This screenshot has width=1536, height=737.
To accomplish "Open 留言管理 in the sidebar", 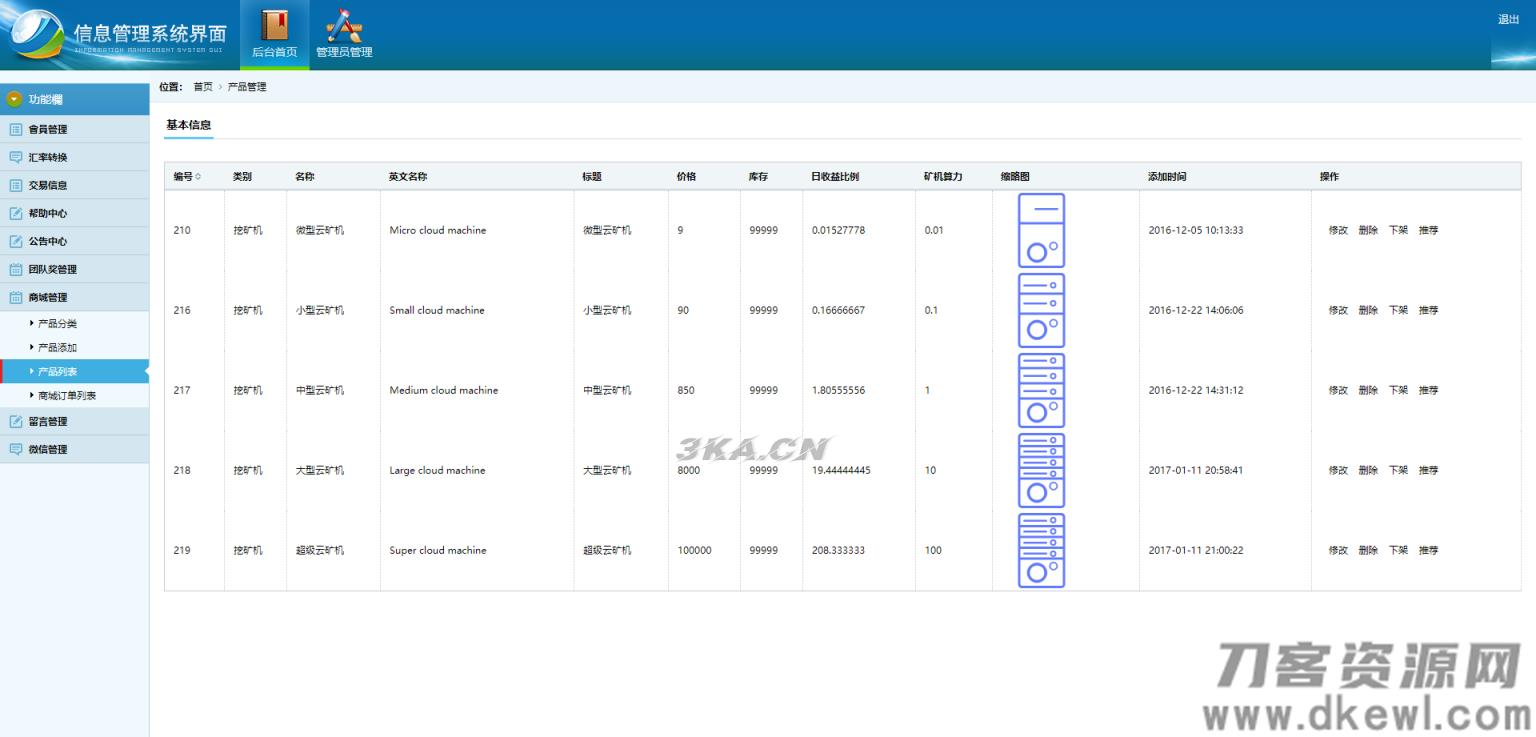I will 74,421.
